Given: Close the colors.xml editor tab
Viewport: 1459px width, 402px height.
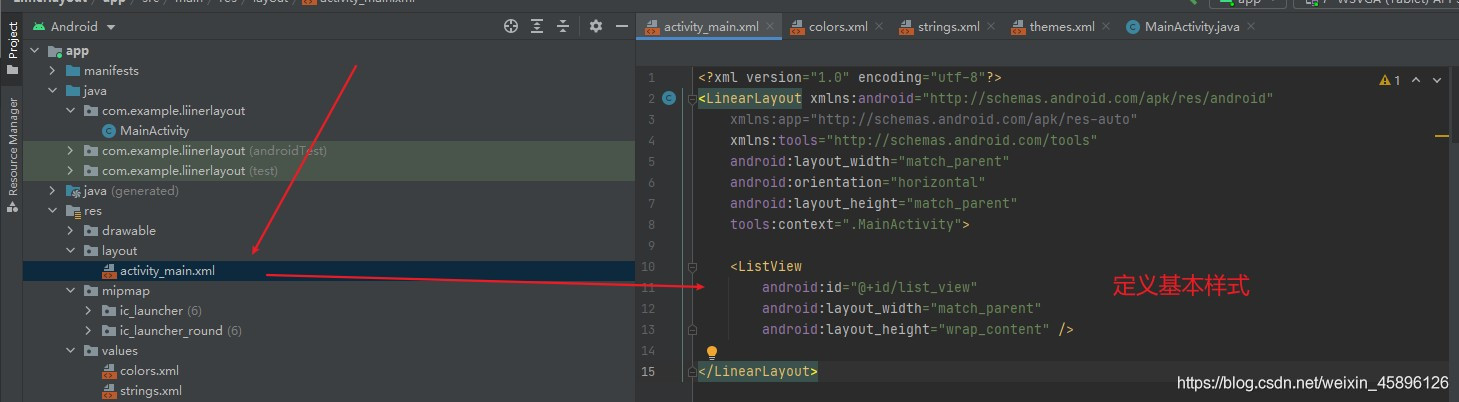Looking at the screenshot, I should (881, 27).
